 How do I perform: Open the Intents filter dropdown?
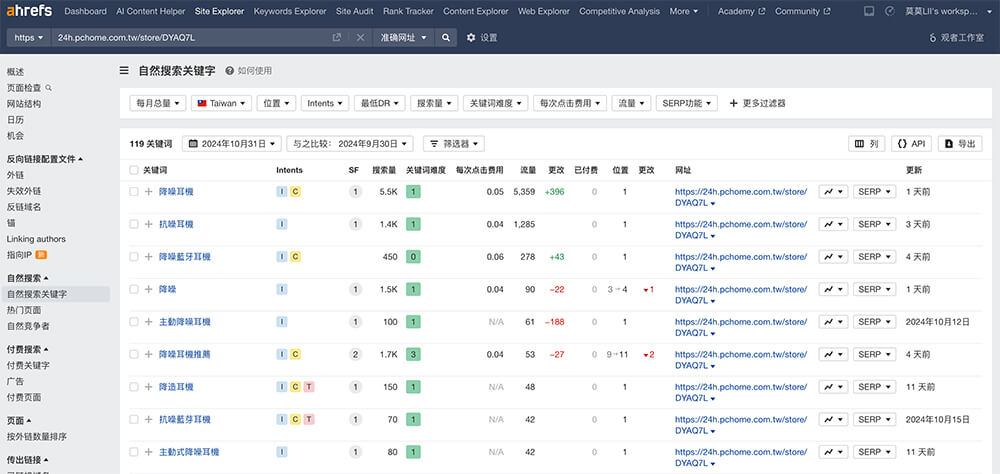[x=325, y=103]
